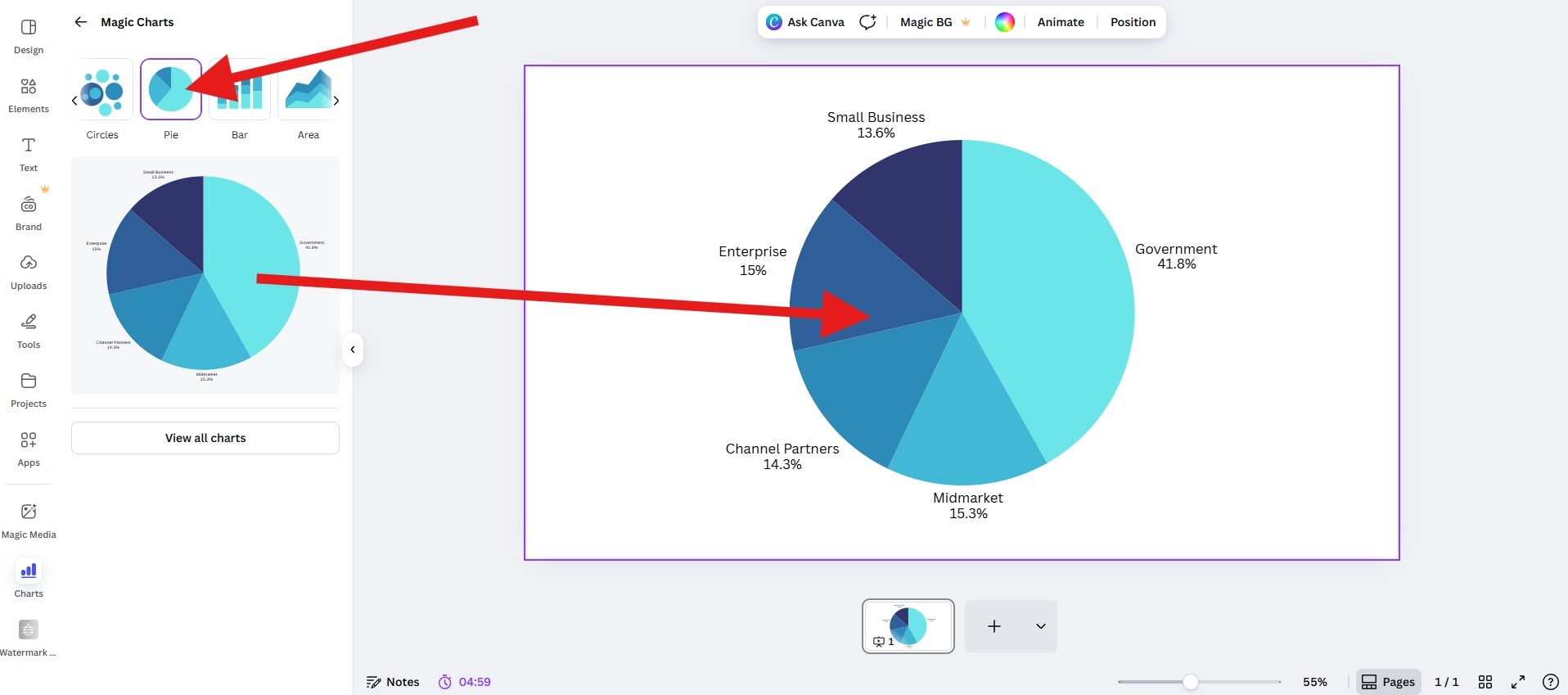Show previous chart types with left chevron
1568x695 pixels.
click(74, 101)
